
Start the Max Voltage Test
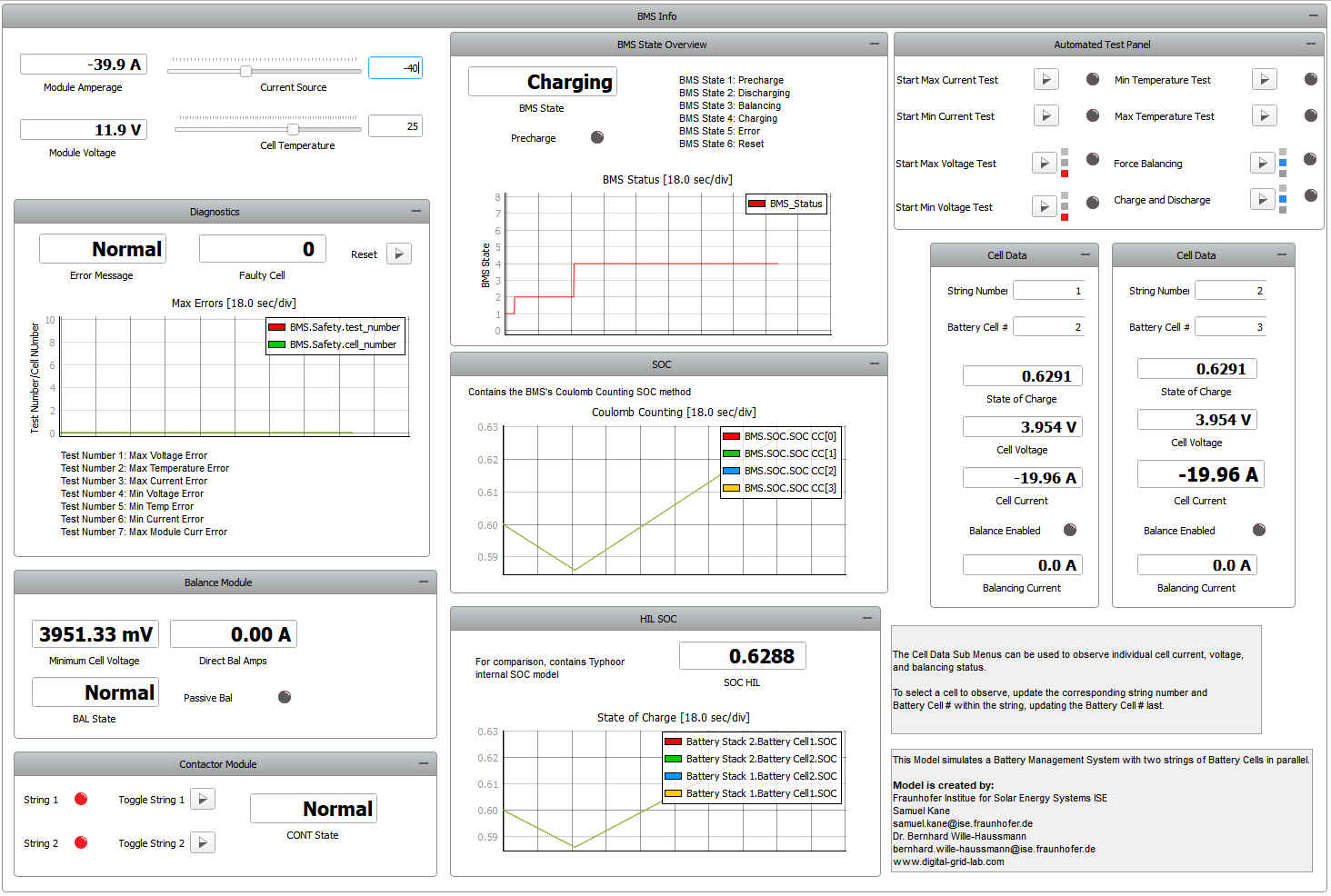click(1044, 164)
